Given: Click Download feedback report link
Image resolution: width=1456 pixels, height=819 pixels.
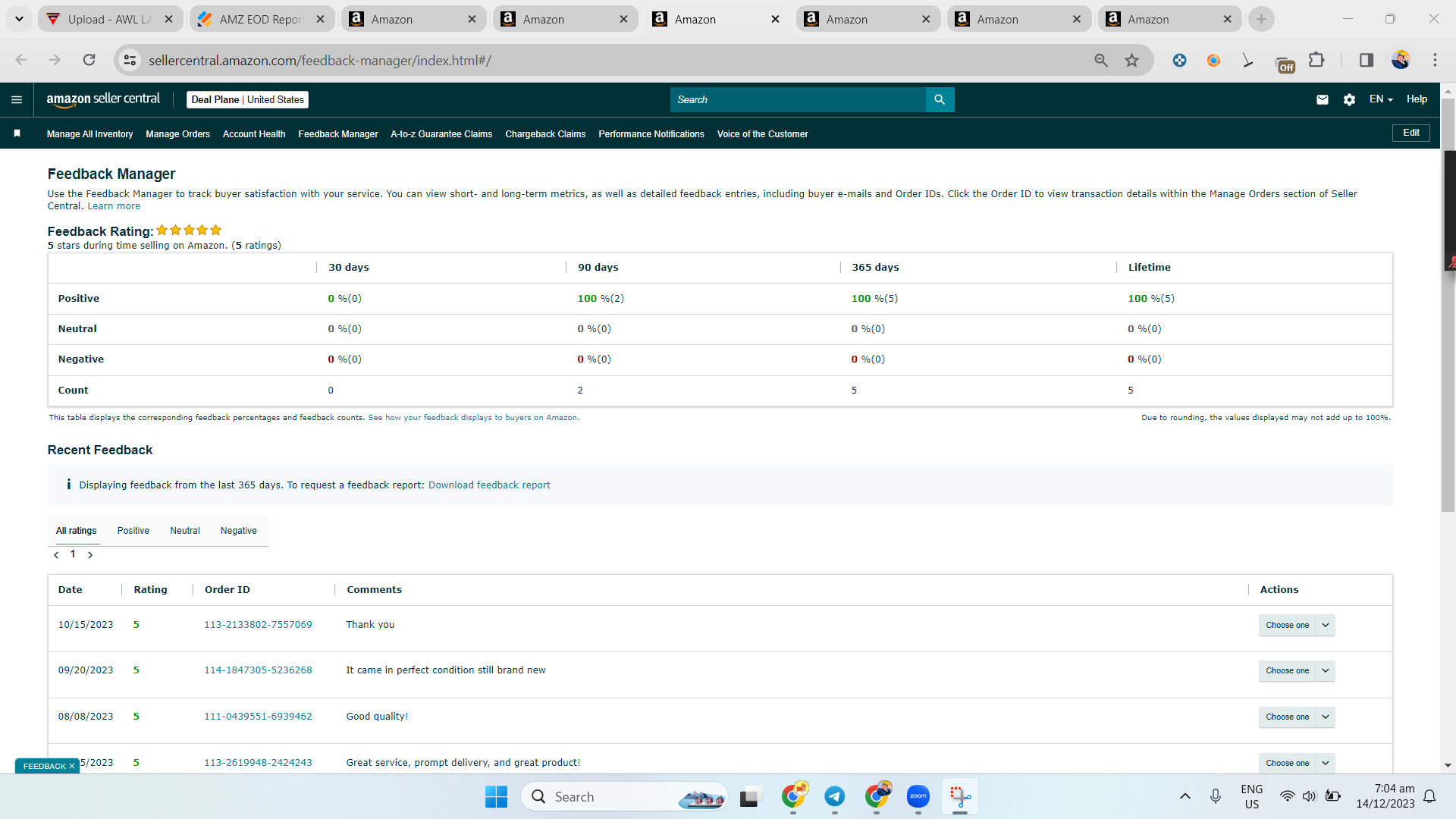Looking at the screenshot, I should 489,485.
